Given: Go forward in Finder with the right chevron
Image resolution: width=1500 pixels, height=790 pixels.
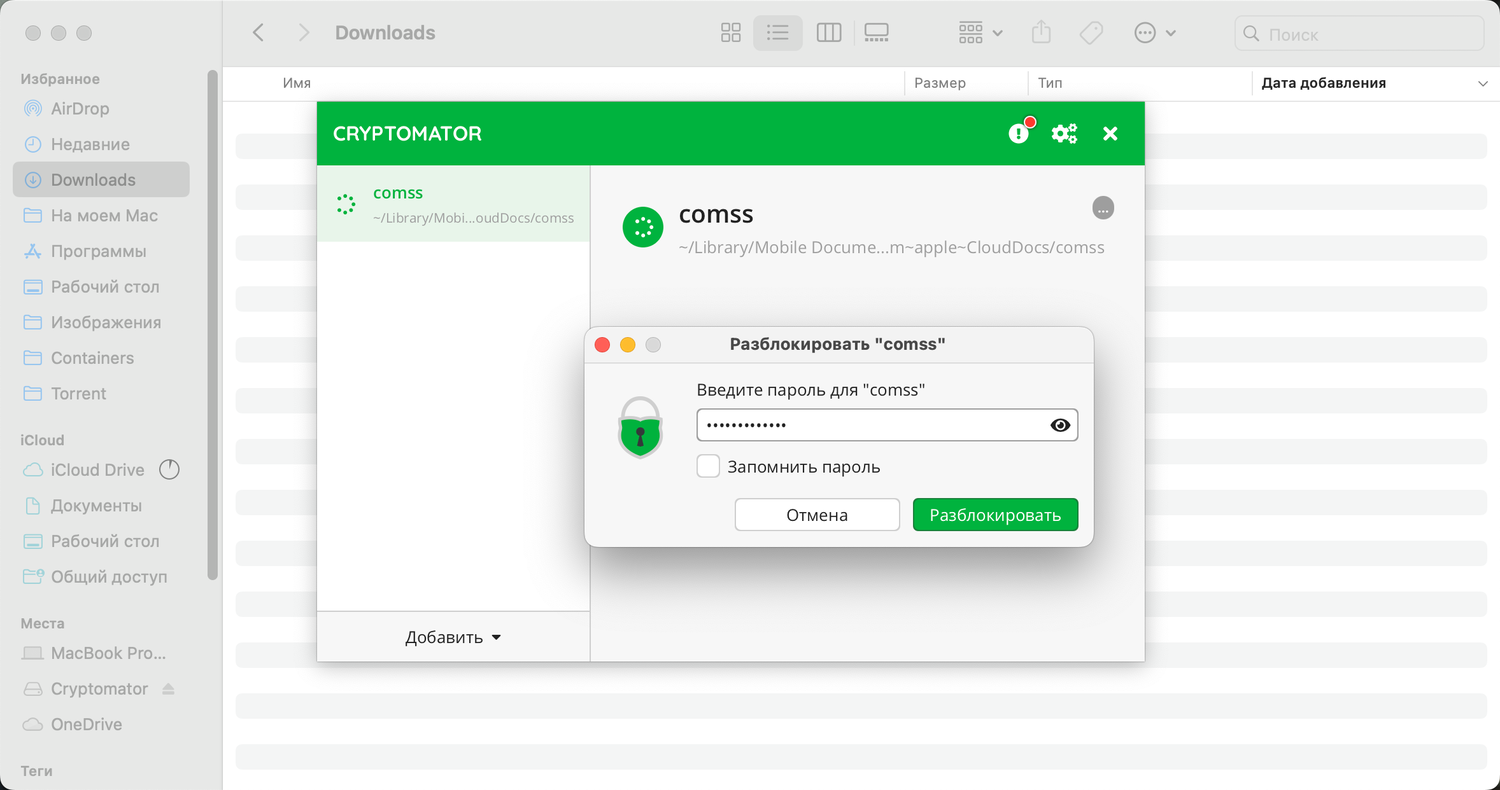Looking at the screenshot, I should point(304,33).
